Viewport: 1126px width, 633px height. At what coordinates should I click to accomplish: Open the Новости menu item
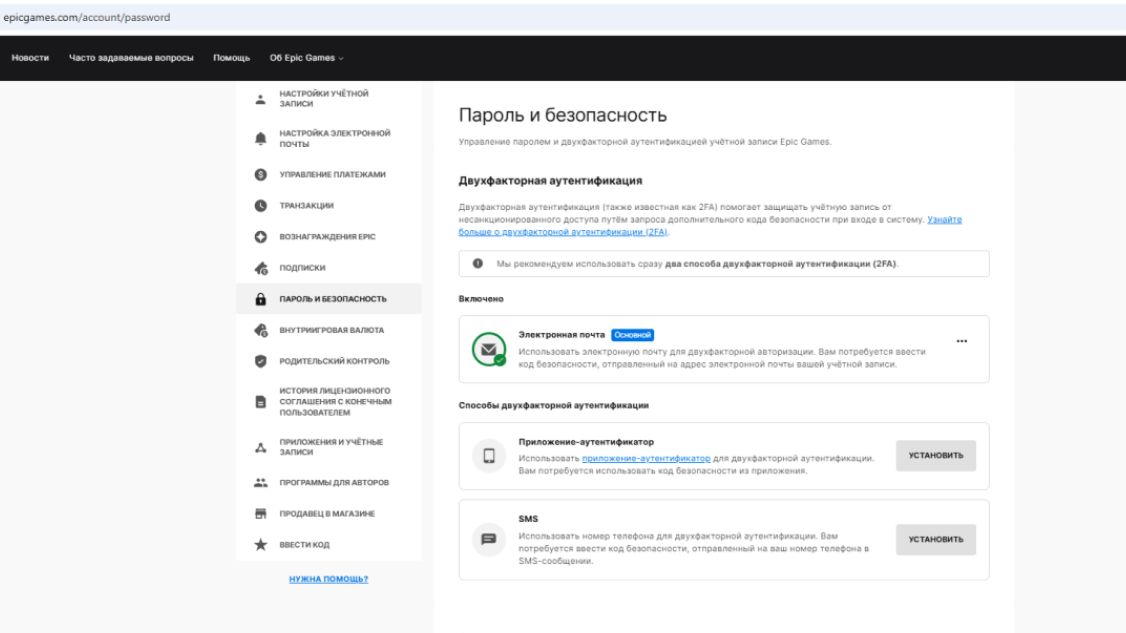pos(30,58)
